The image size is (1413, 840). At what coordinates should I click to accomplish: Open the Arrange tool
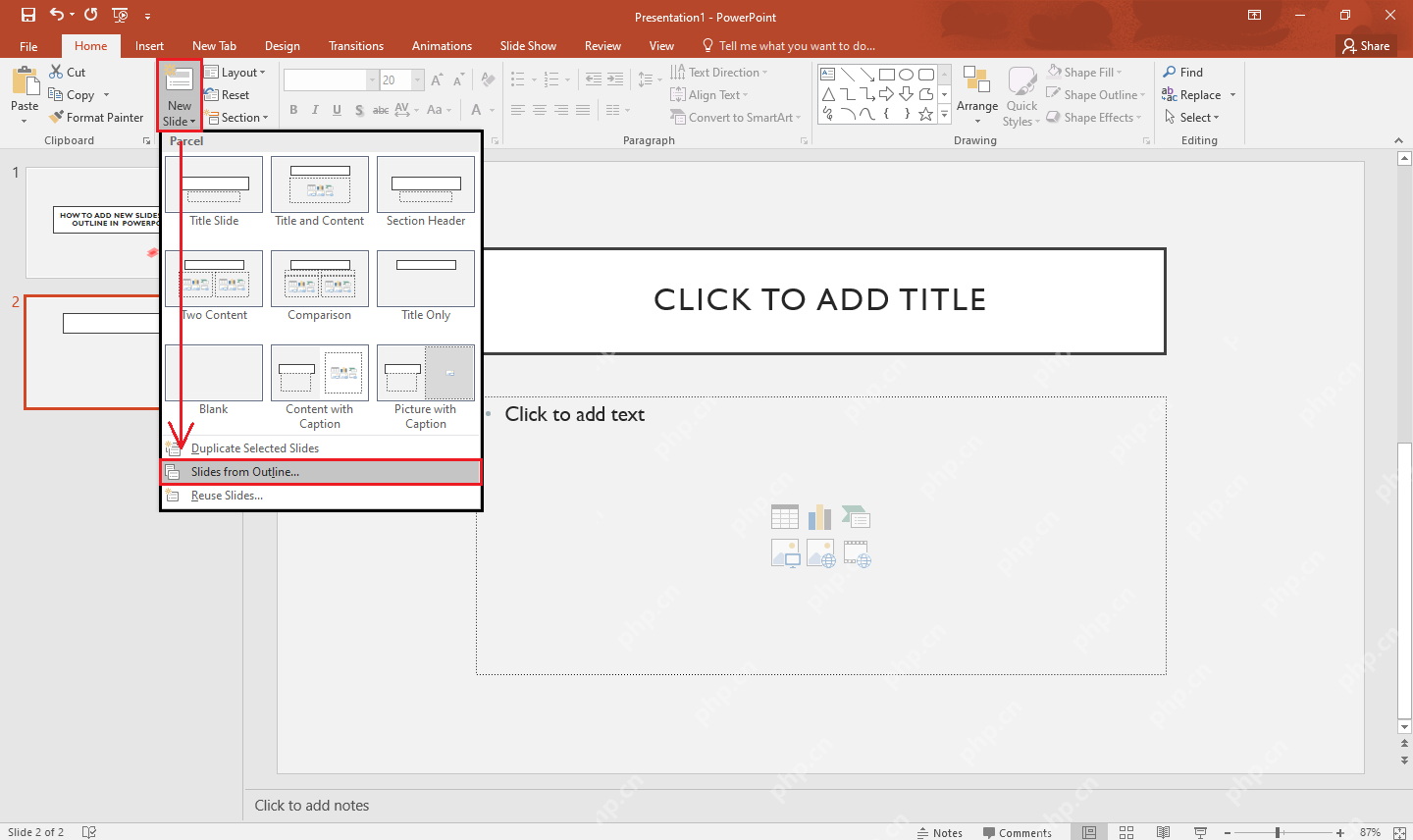coord(977,95)
